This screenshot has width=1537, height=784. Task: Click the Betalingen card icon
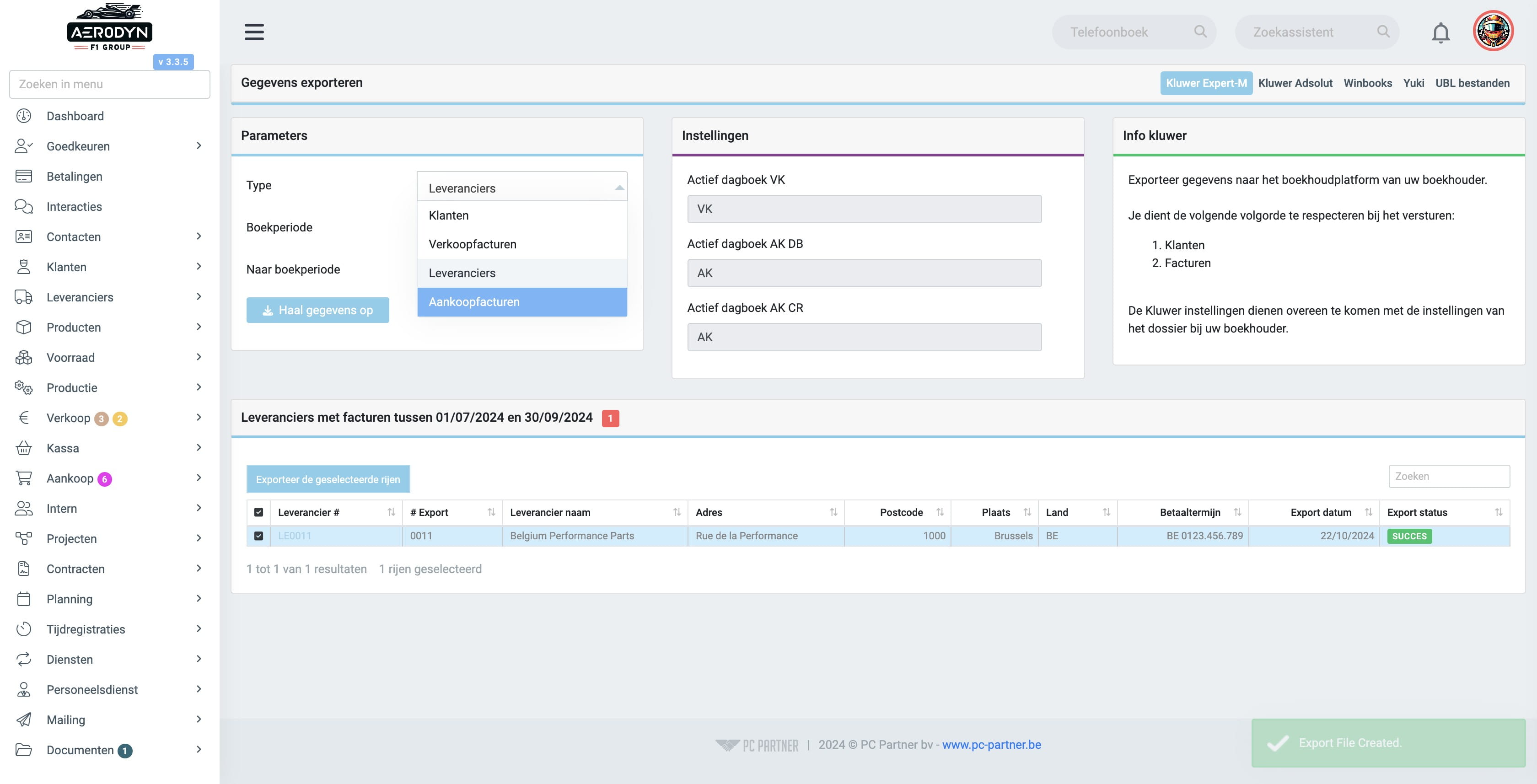point(24,176)
